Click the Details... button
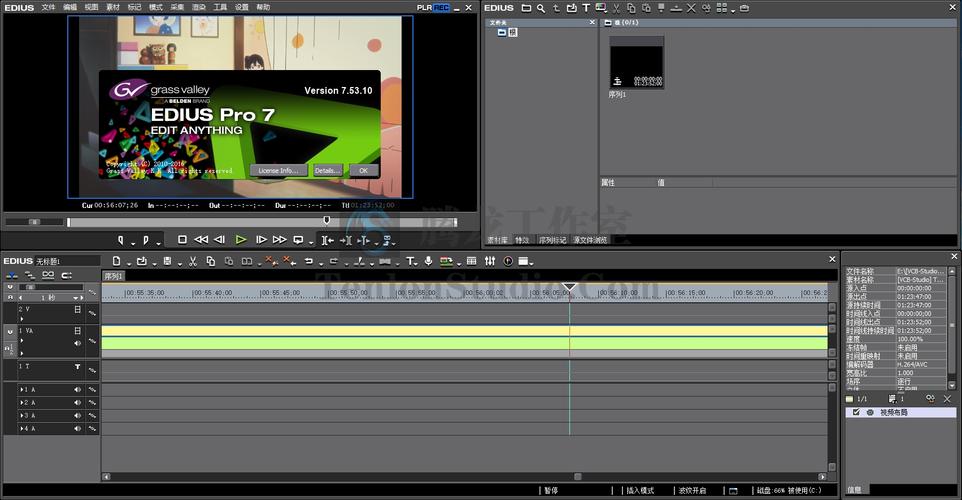962x500 pixels. click(x=328, y=171)
